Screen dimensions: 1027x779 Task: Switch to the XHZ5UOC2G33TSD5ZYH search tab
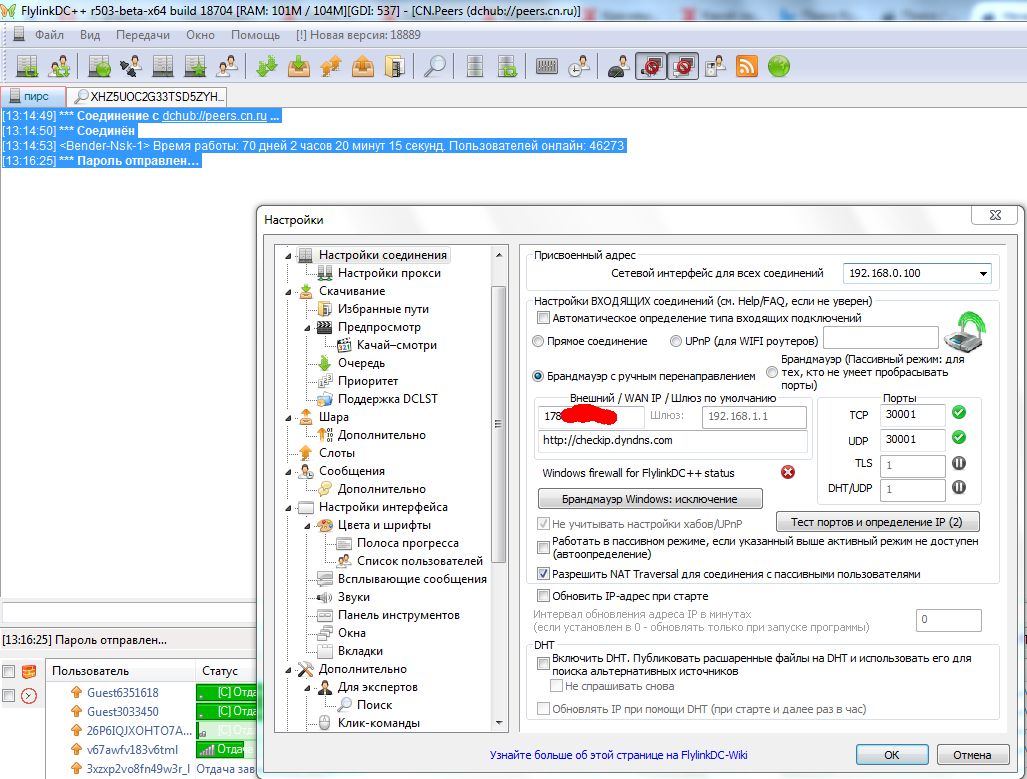[149, 96]
